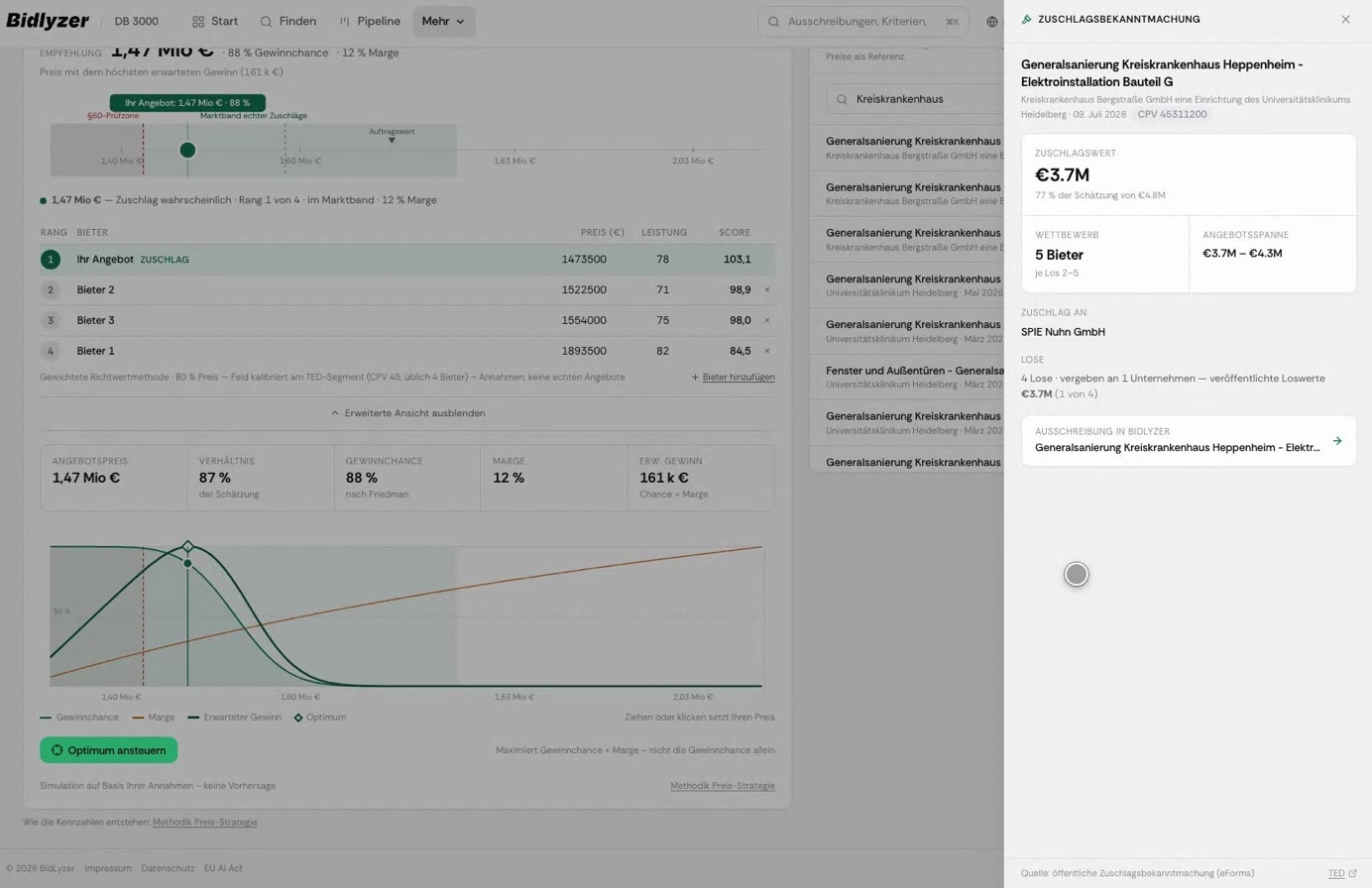Go to the Finden navigation item
Image resolution: width=1372 pixels, height=888 pixels.
point(287,21)
